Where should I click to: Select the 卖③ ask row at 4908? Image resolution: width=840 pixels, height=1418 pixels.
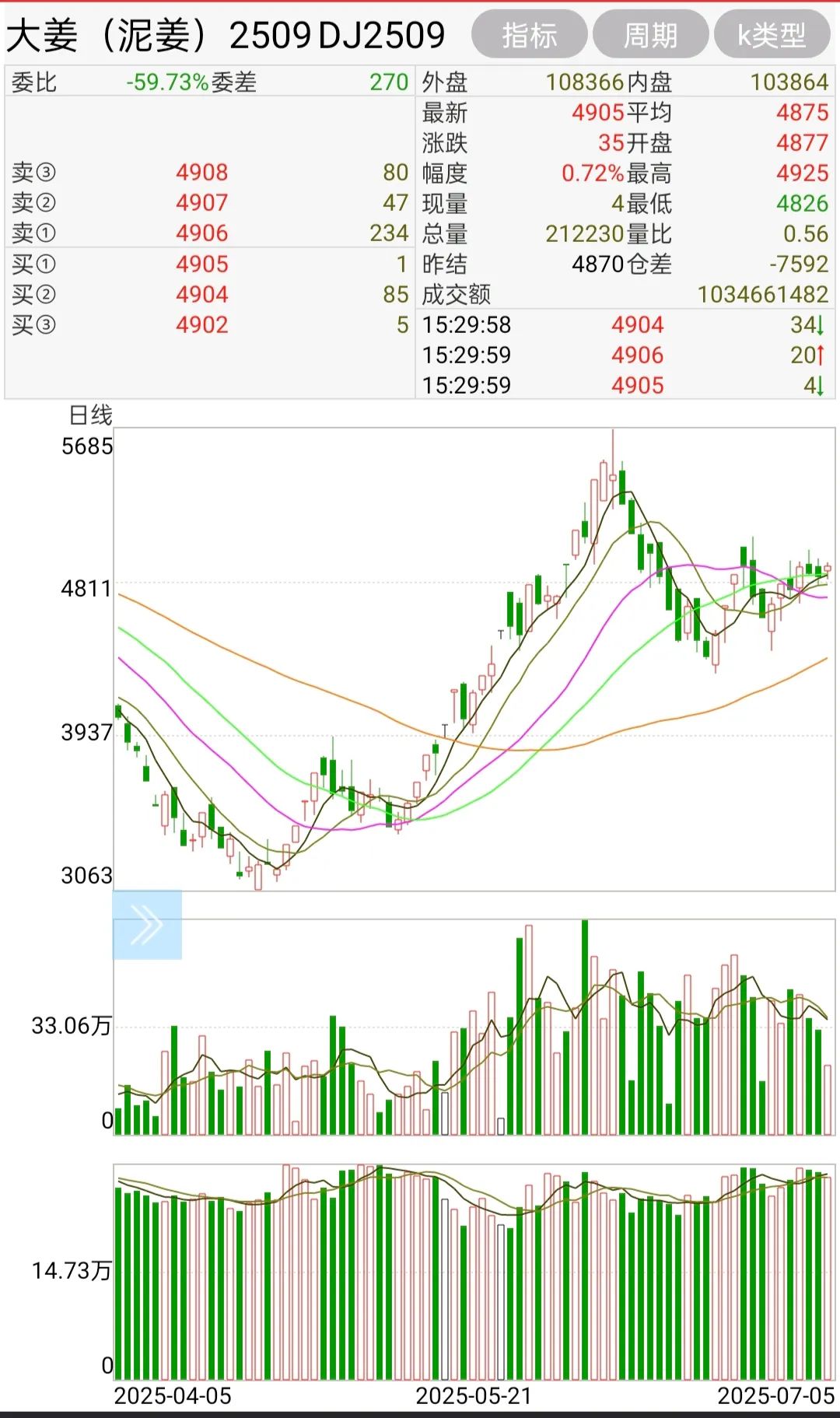[x=202, y=173]
